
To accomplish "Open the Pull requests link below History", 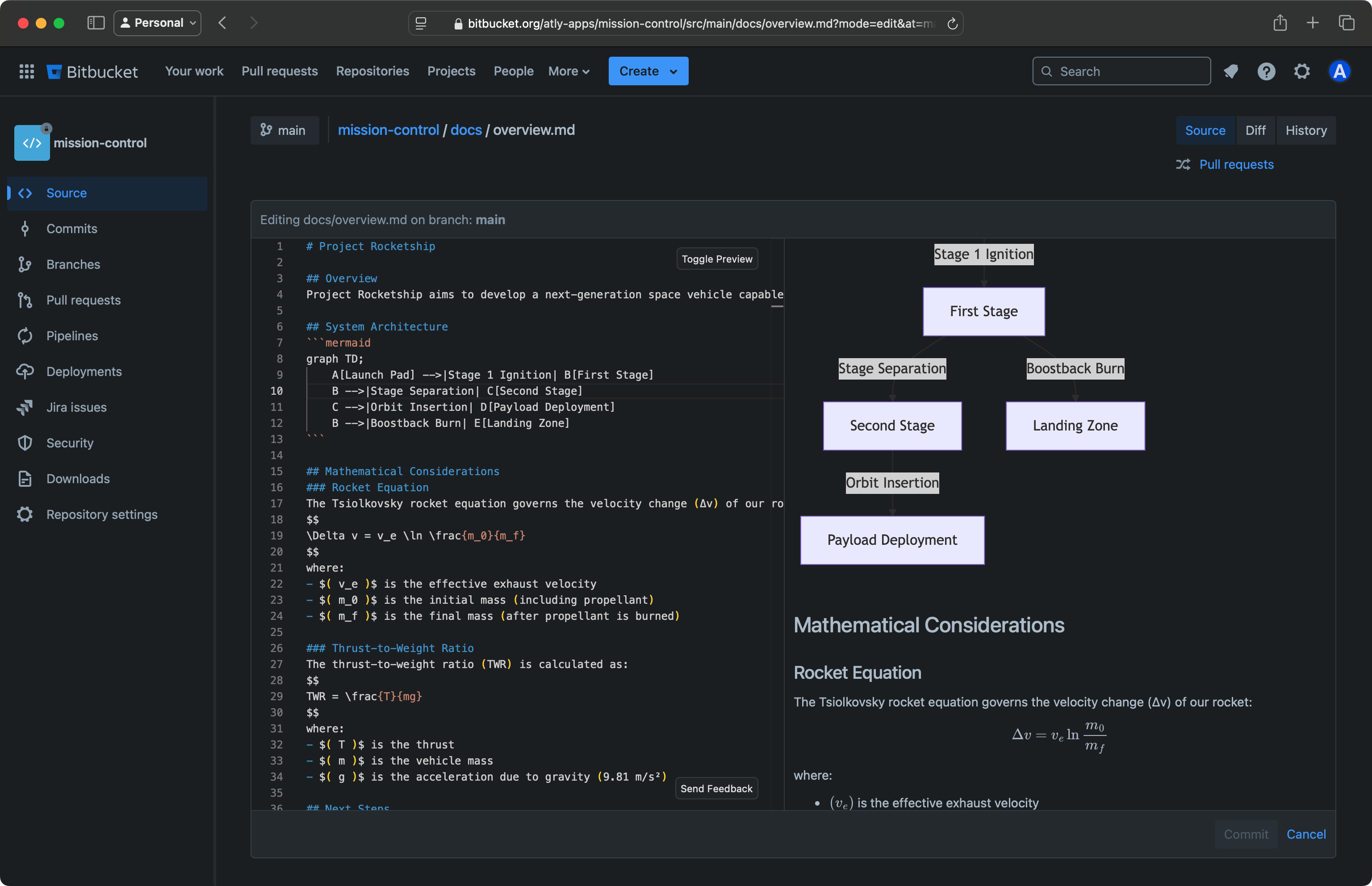I will 1236,164.
